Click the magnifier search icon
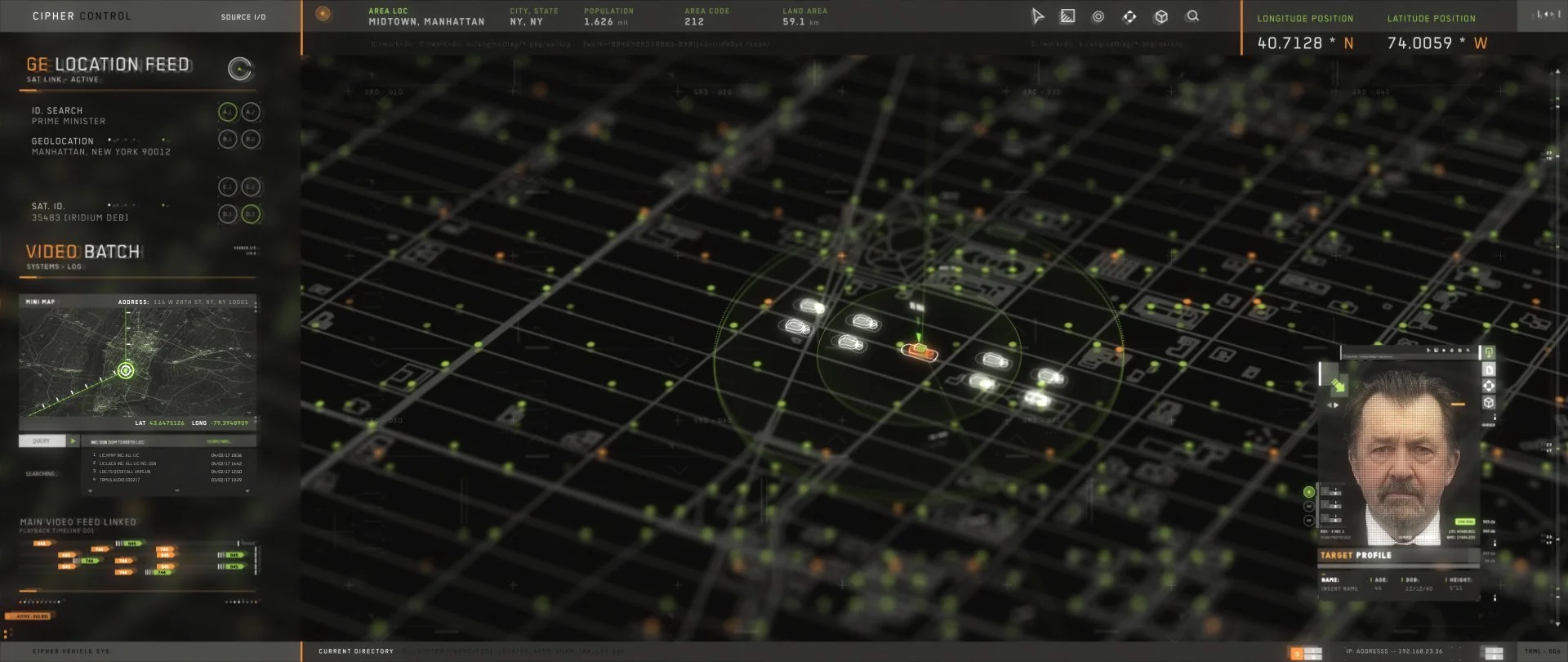1568x662 pixels. [x=1192, y=16]
